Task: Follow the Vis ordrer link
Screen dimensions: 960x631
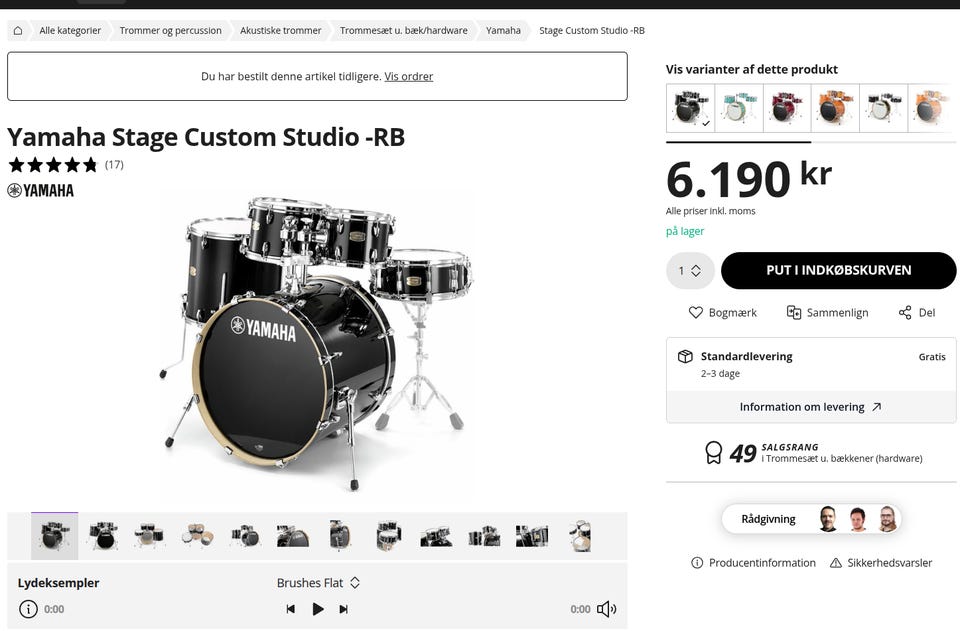Action: point(409,76)
